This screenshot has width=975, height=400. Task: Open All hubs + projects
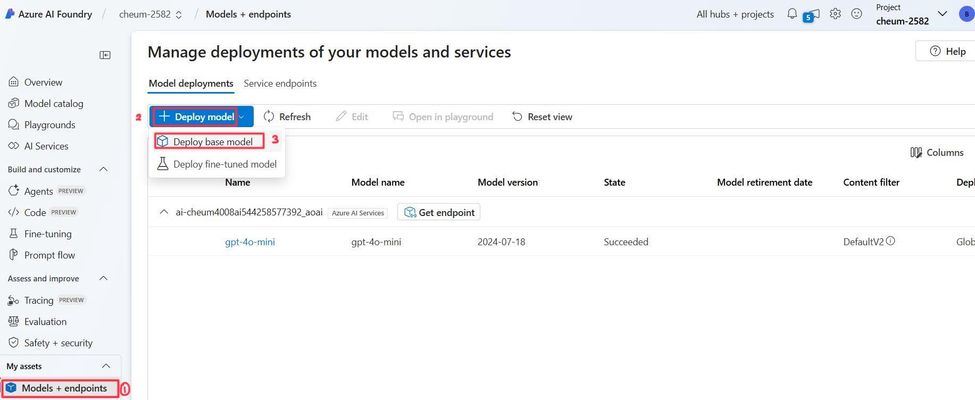pyautogui.click(x=735, y=14)
